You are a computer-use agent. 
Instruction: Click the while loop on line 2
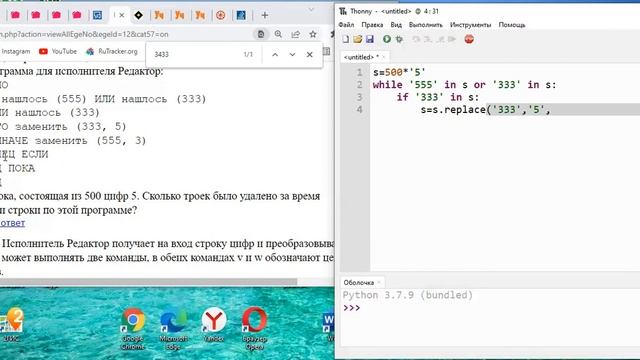click(464, 85)
